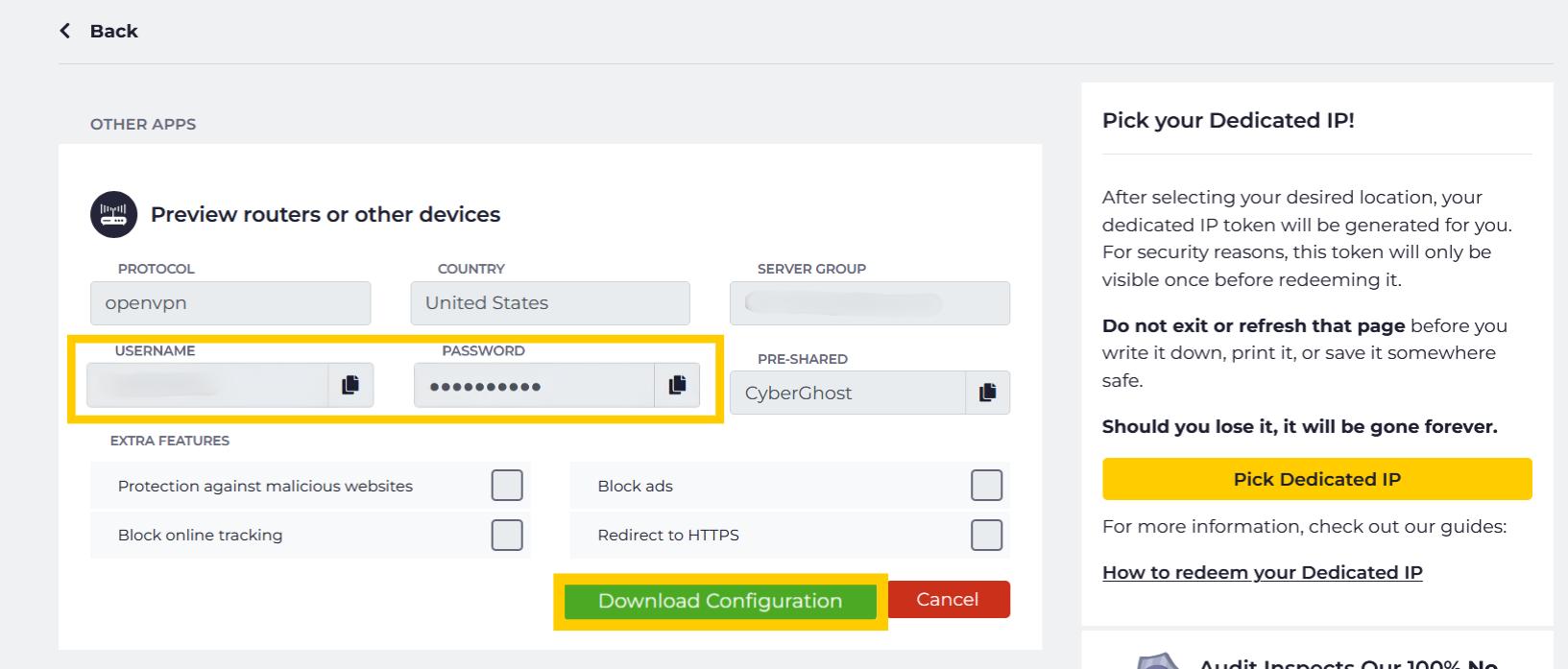The height and width of the screenshot is (669, 1568).
Task: Copy the password to clipboard
Action: 677,385
